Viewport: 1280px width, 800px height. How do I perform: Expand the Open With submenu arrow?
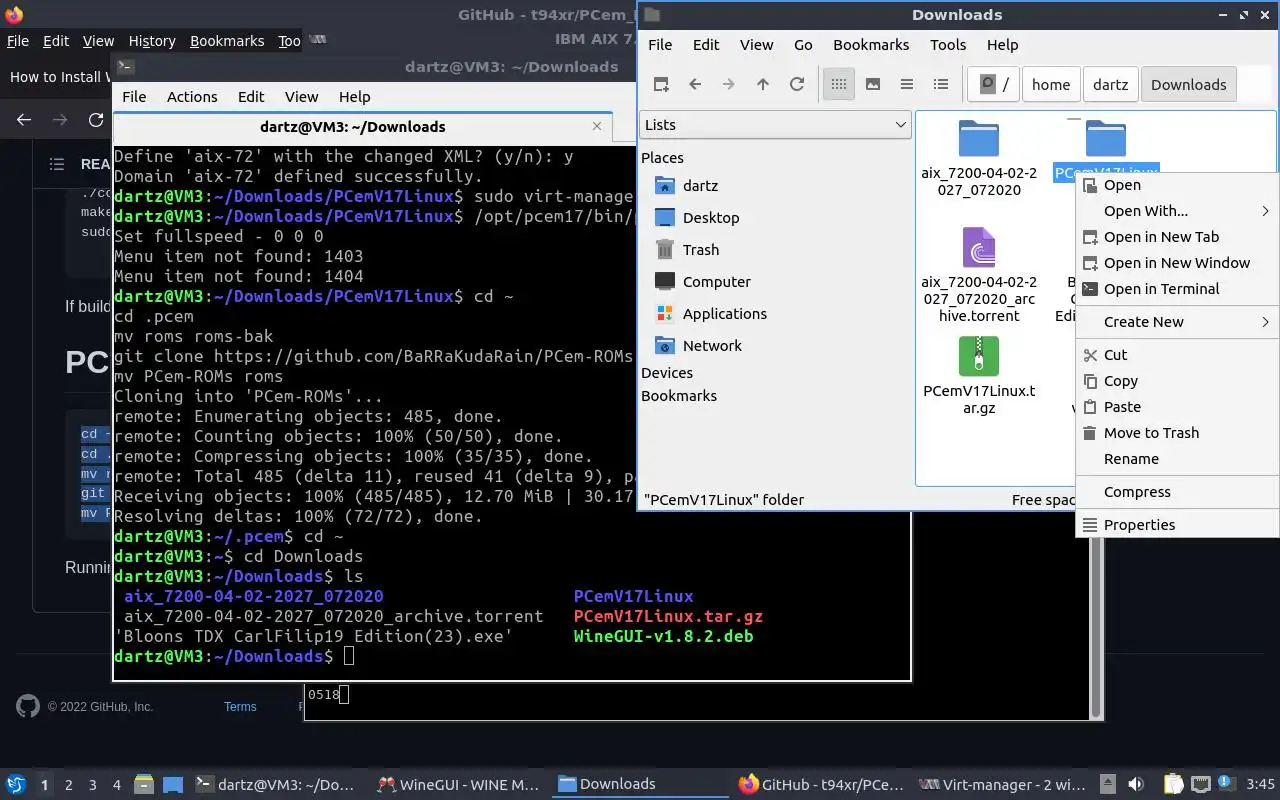[x=1265, y=211]
